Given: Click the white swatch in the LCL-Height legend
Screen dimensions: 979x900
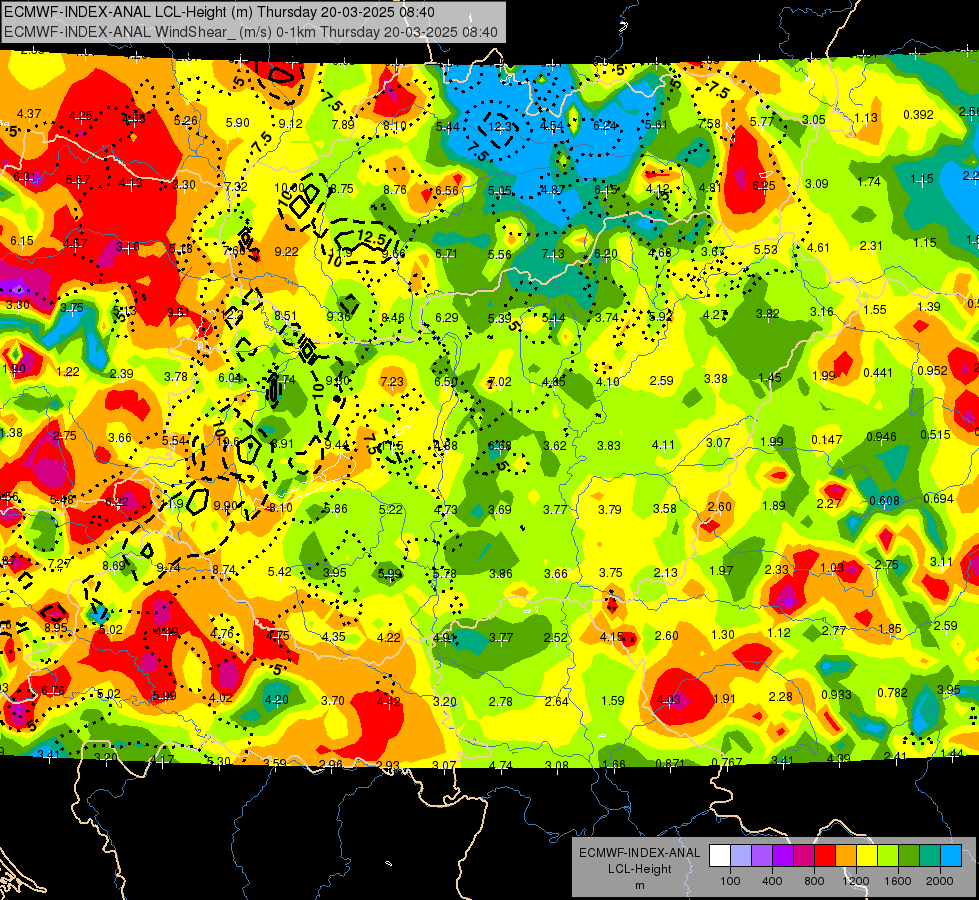Looking at the screenshot, I should (720, 856).
